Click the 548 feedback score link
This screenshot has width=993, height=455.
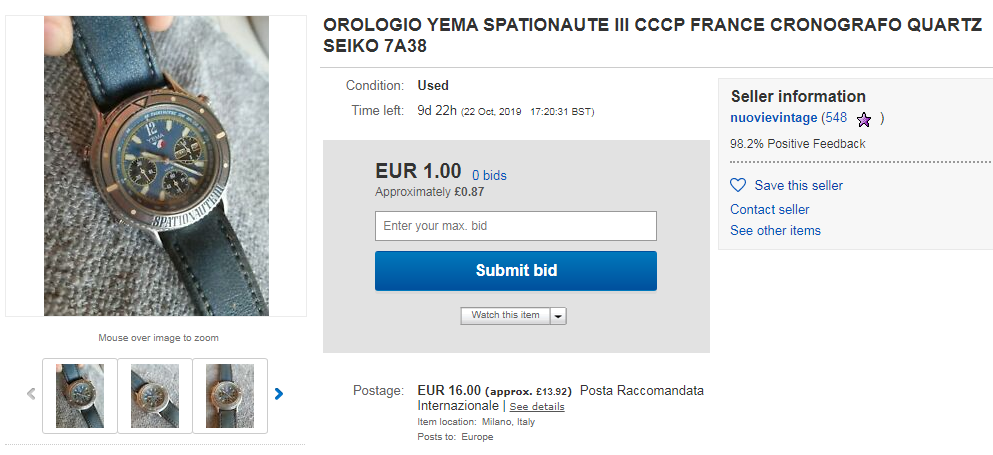(836, 118)
